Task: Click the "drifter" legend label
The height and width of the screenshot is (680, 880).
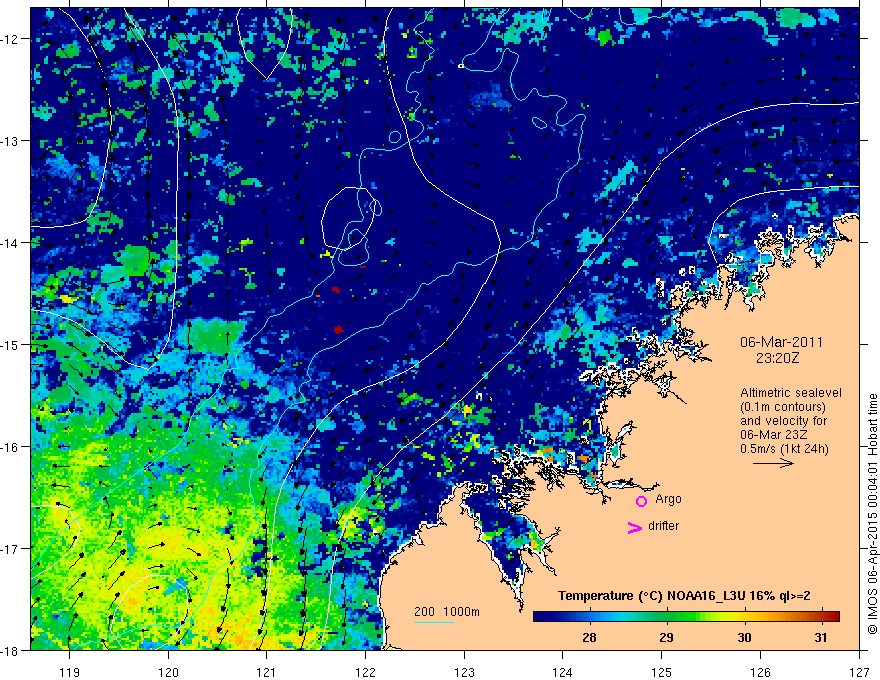Action: click(x=663, y=526)
